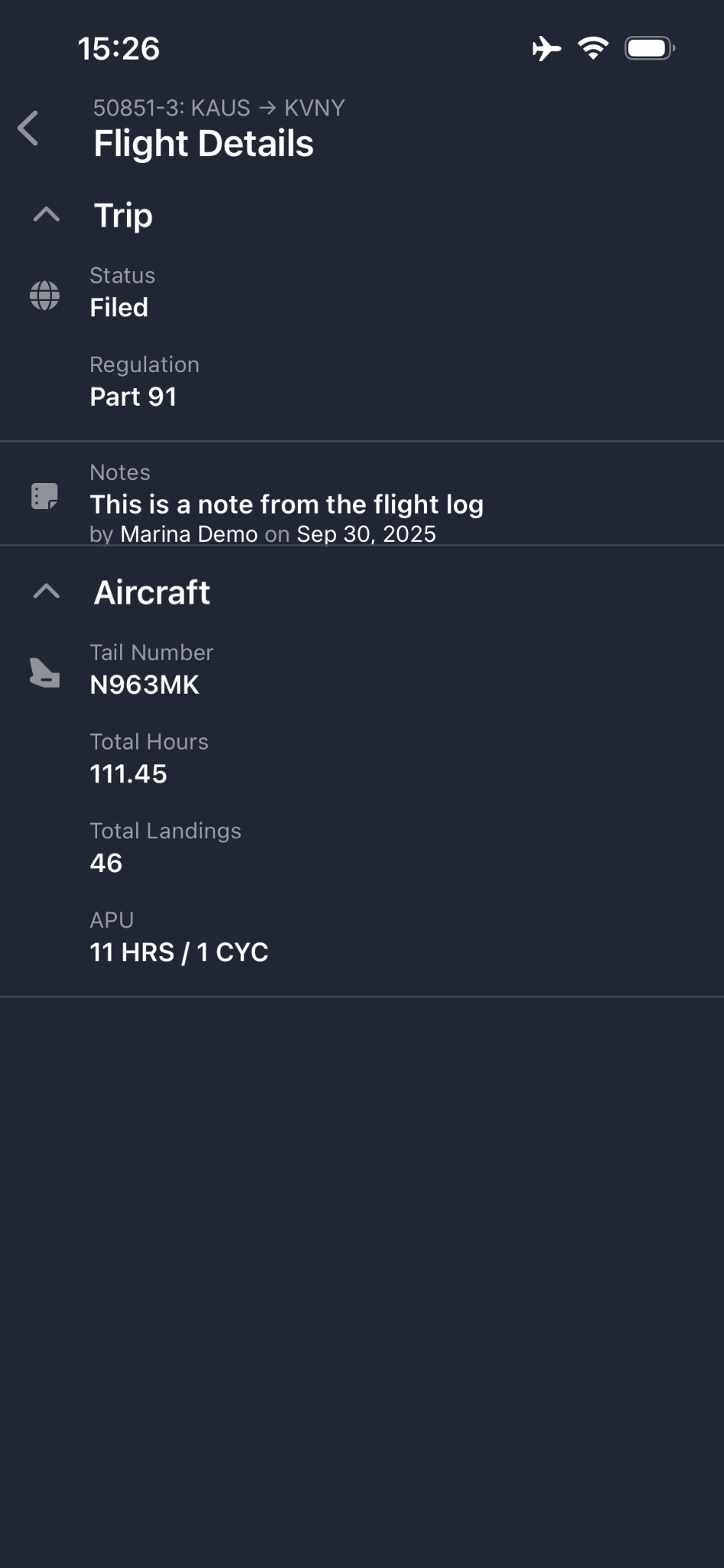Tap the Total Hours value 111.45

[128, 774]
